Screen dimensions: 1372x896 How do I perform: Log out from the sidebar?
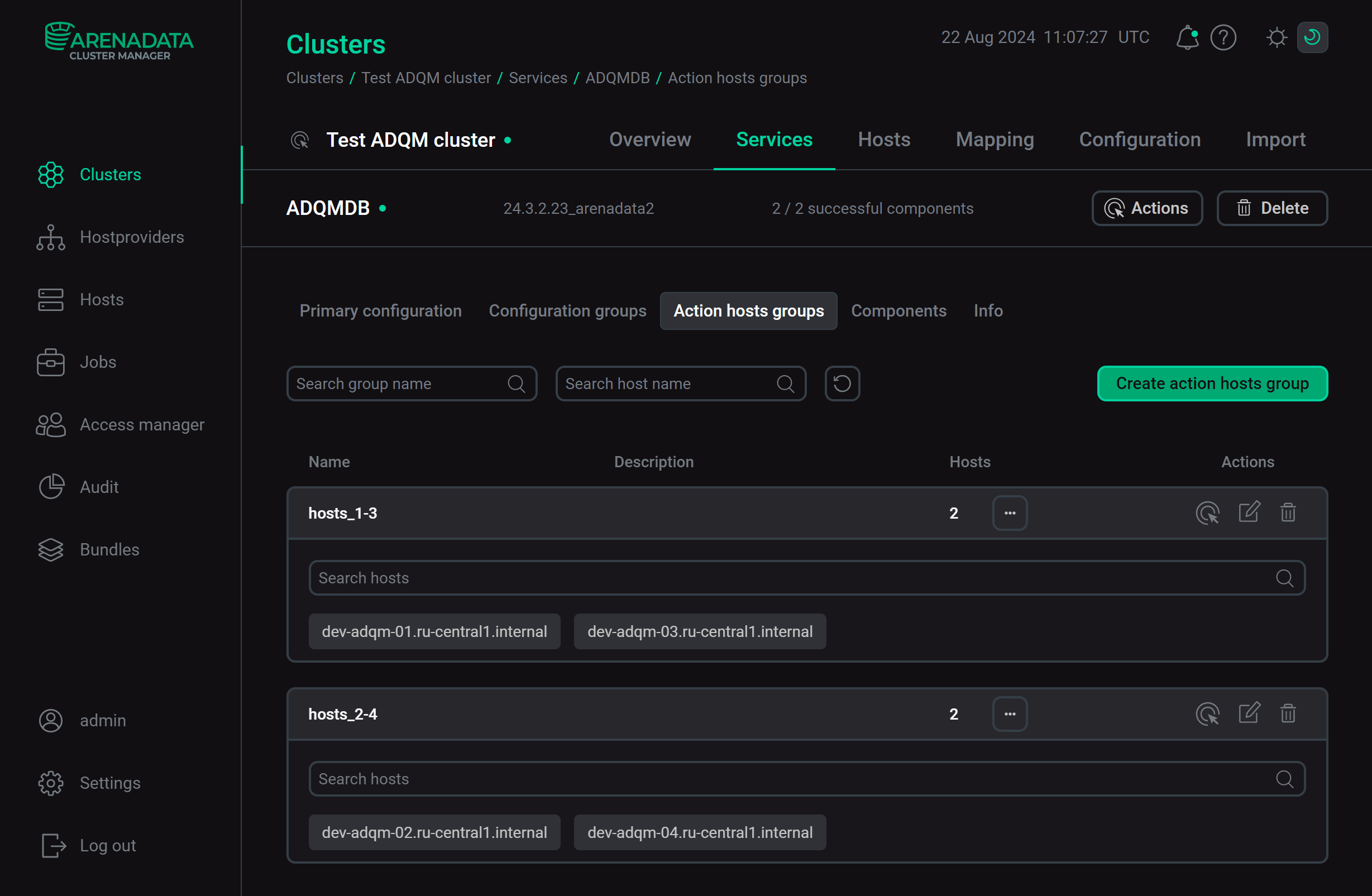(88, 846)
